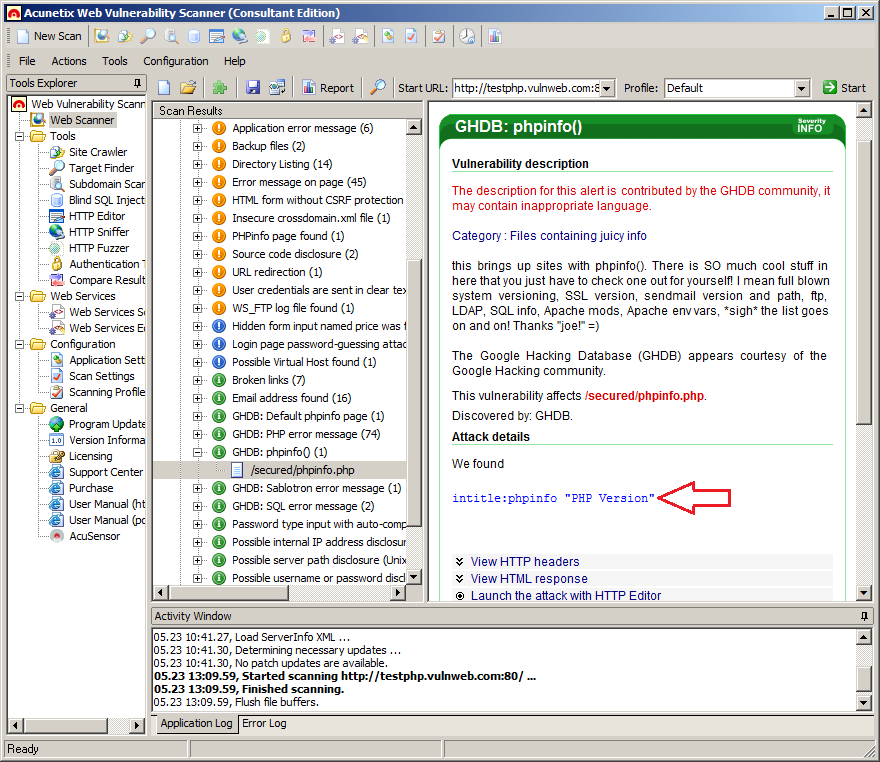Open HTTP Sniffer globe toolbar icon
Image resolution: width=880 pixels, height=762 pixels.
coord(240,36)
